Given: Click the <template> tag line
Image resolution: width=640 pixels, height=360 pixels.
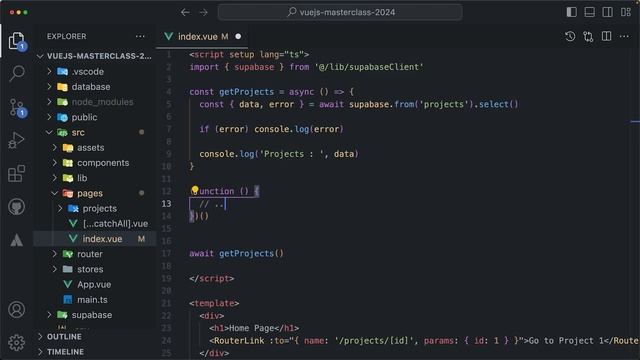Looking at the screenshot, I should click(214, 303).
